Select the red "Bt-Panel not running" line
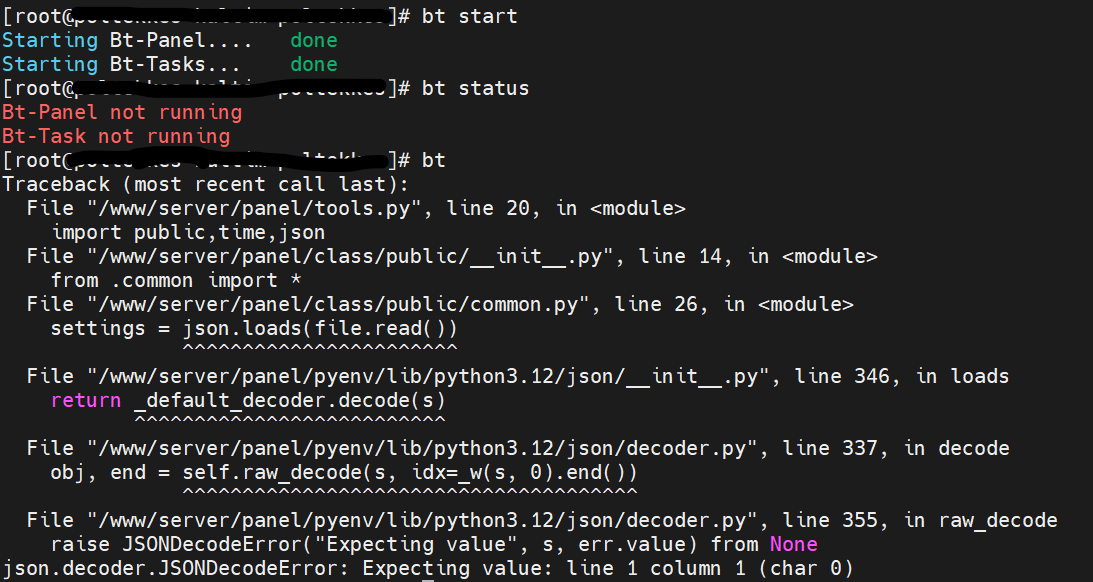This screenshot has width=1093, height=582. [122, 112]
